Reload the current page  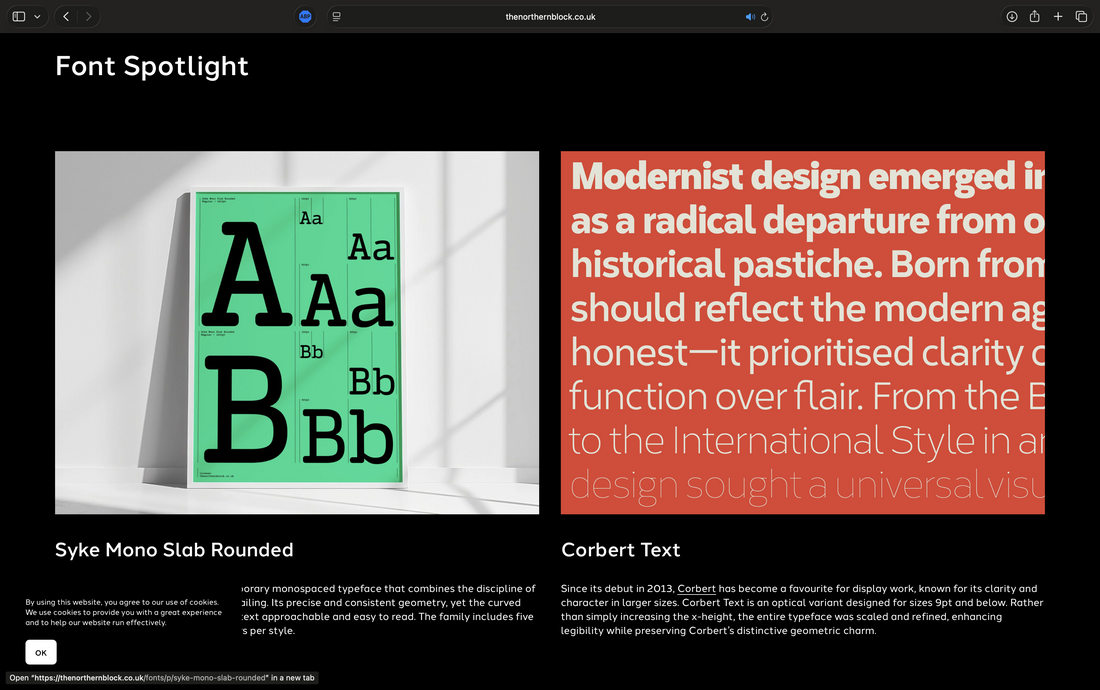[765, 17]
